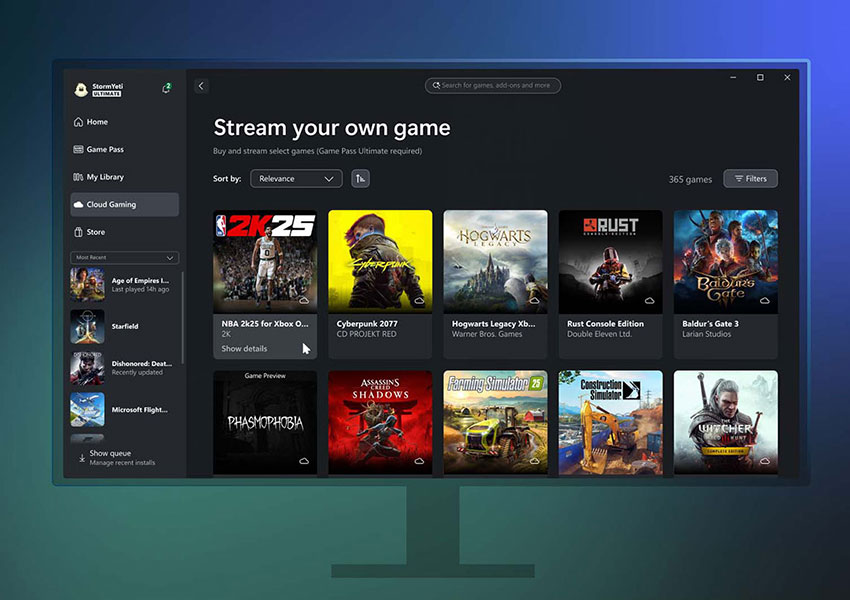Click the Cyberpunk 2077 title text

click(366, 324)
